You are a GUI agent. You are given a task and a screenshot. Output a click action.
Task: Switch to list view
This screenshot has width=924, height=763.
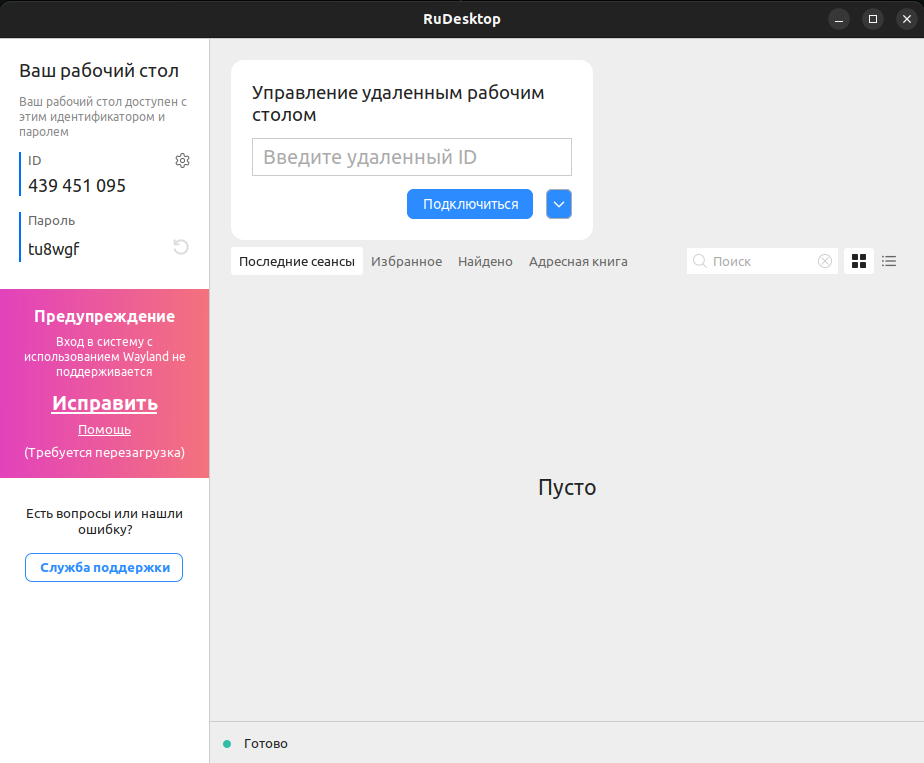(x=889, y=261)
